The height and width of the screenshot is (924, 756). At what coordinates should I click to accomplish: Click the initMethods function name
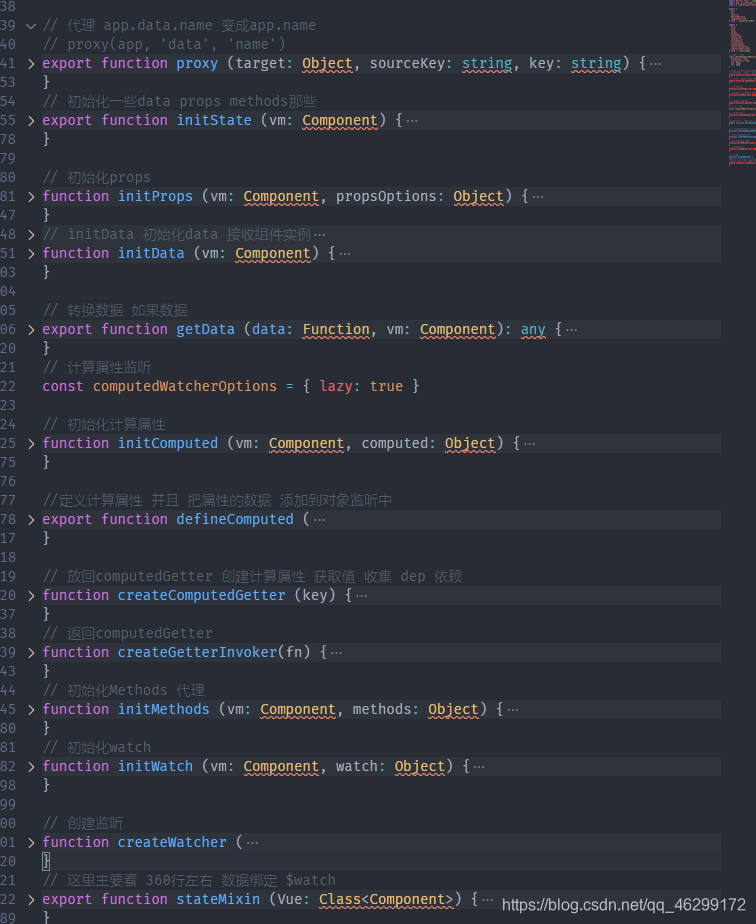(163, 710)
